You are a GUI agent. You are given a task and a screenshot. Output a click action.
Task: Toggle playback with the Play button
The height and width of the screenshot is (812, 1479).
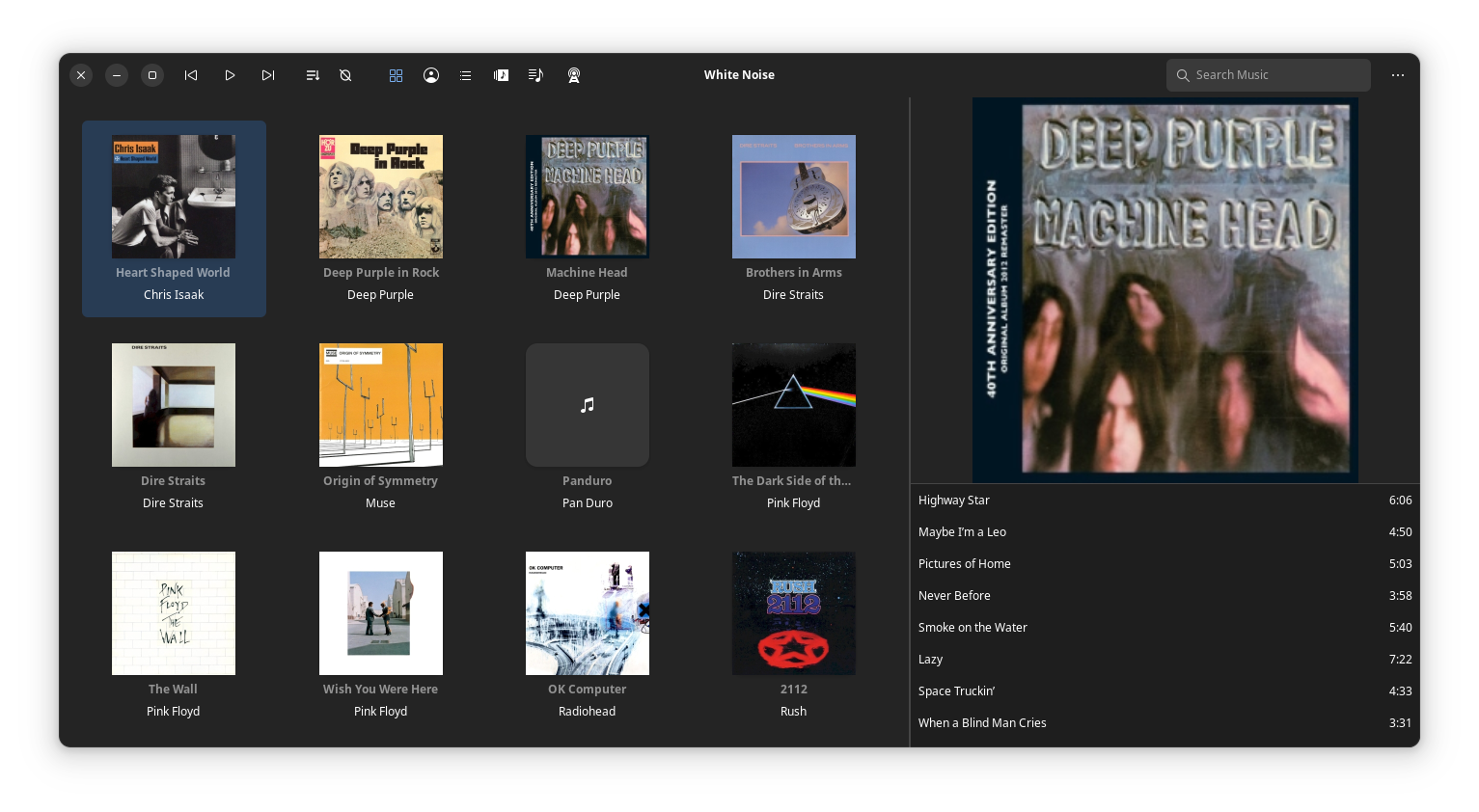pos(230,74)
